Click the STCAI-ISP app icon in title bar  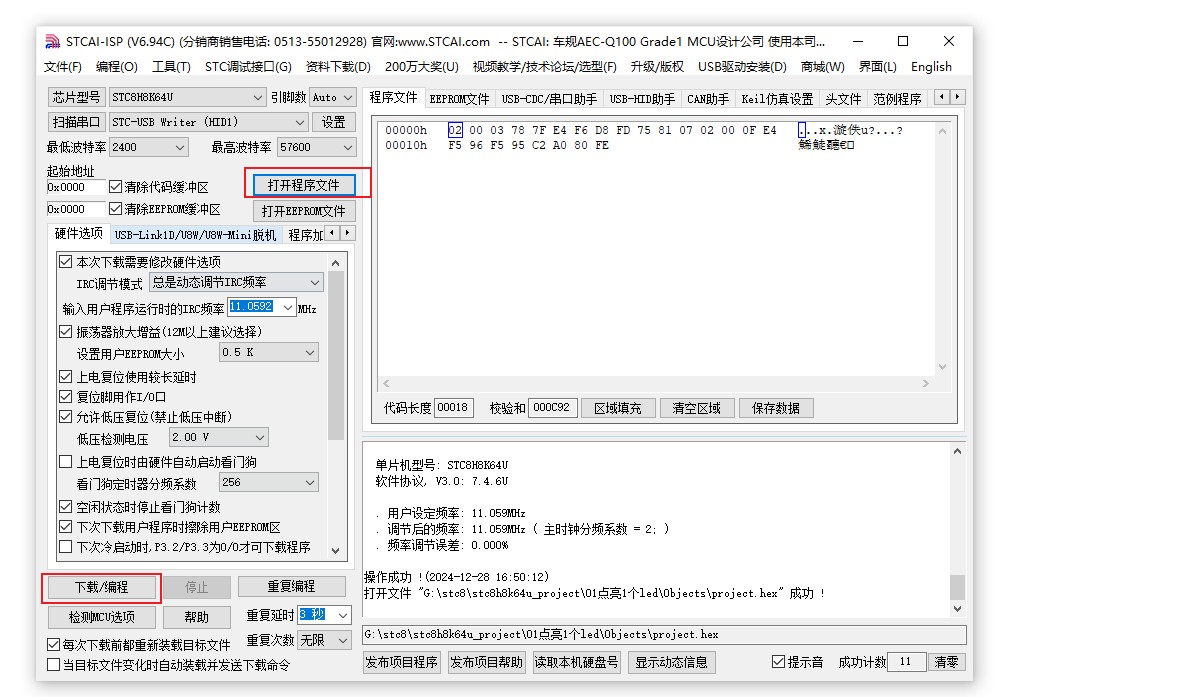(x=53, y=42)
